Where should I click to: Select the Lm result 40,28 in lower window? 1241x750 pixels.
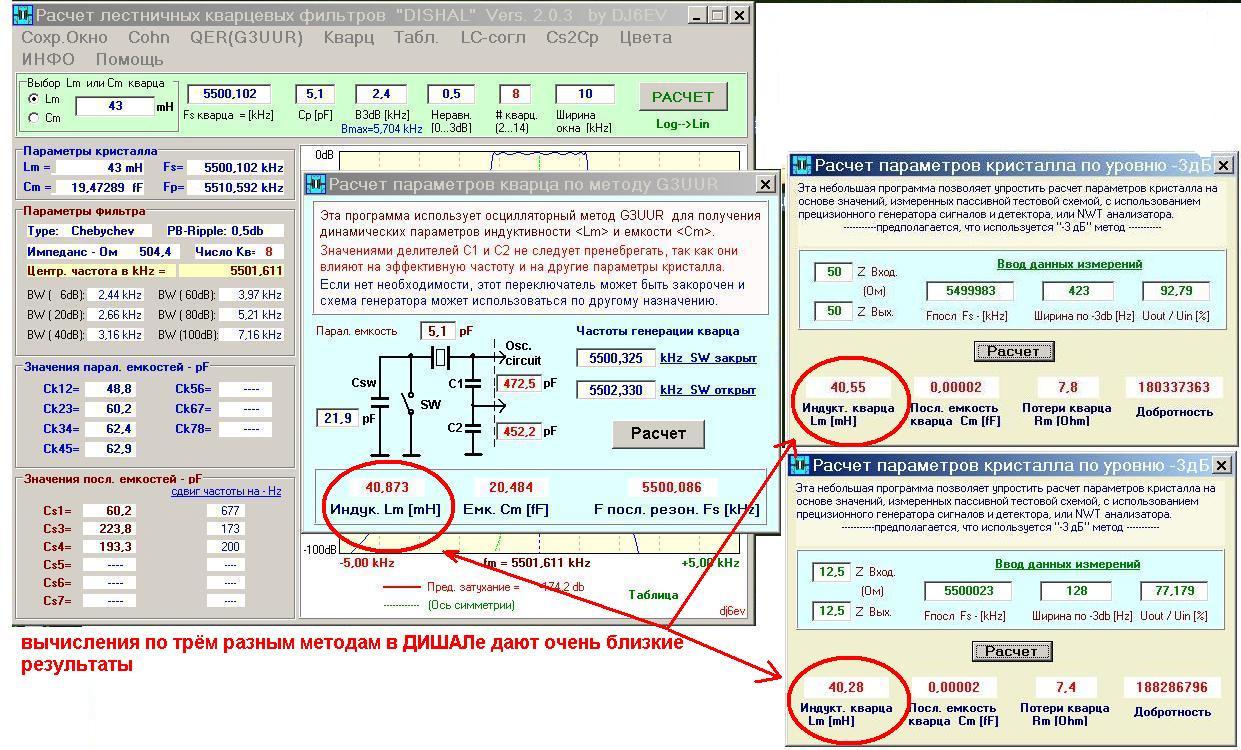847,687
